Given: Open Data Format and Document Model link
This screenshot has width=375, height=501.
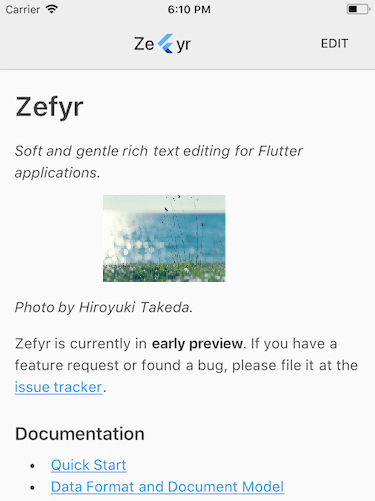Looking at the screenshot, I should 167,487.
